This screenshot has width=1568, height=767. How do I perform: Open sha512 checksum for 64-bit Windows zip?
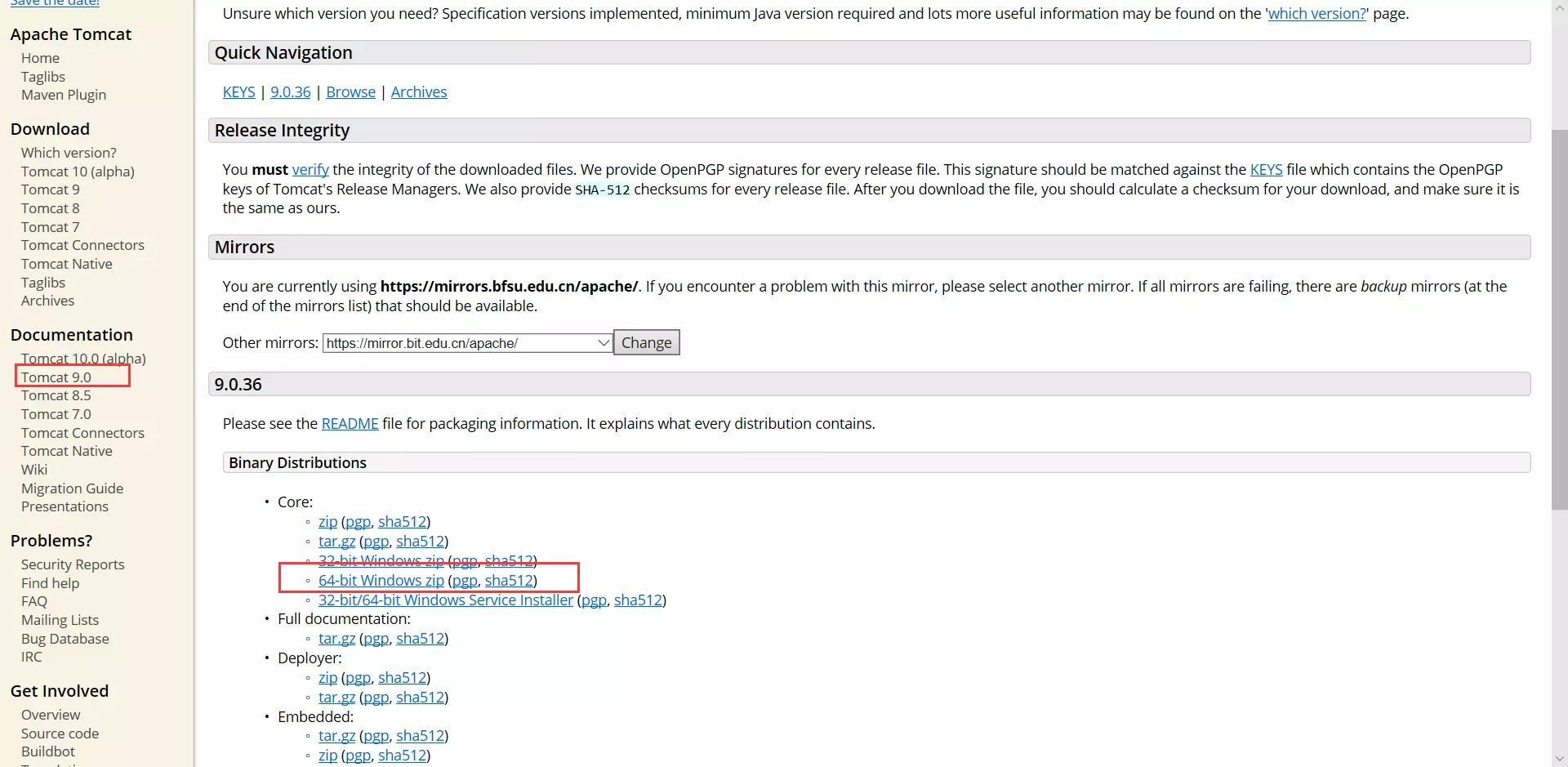click(x=510, y=581)
